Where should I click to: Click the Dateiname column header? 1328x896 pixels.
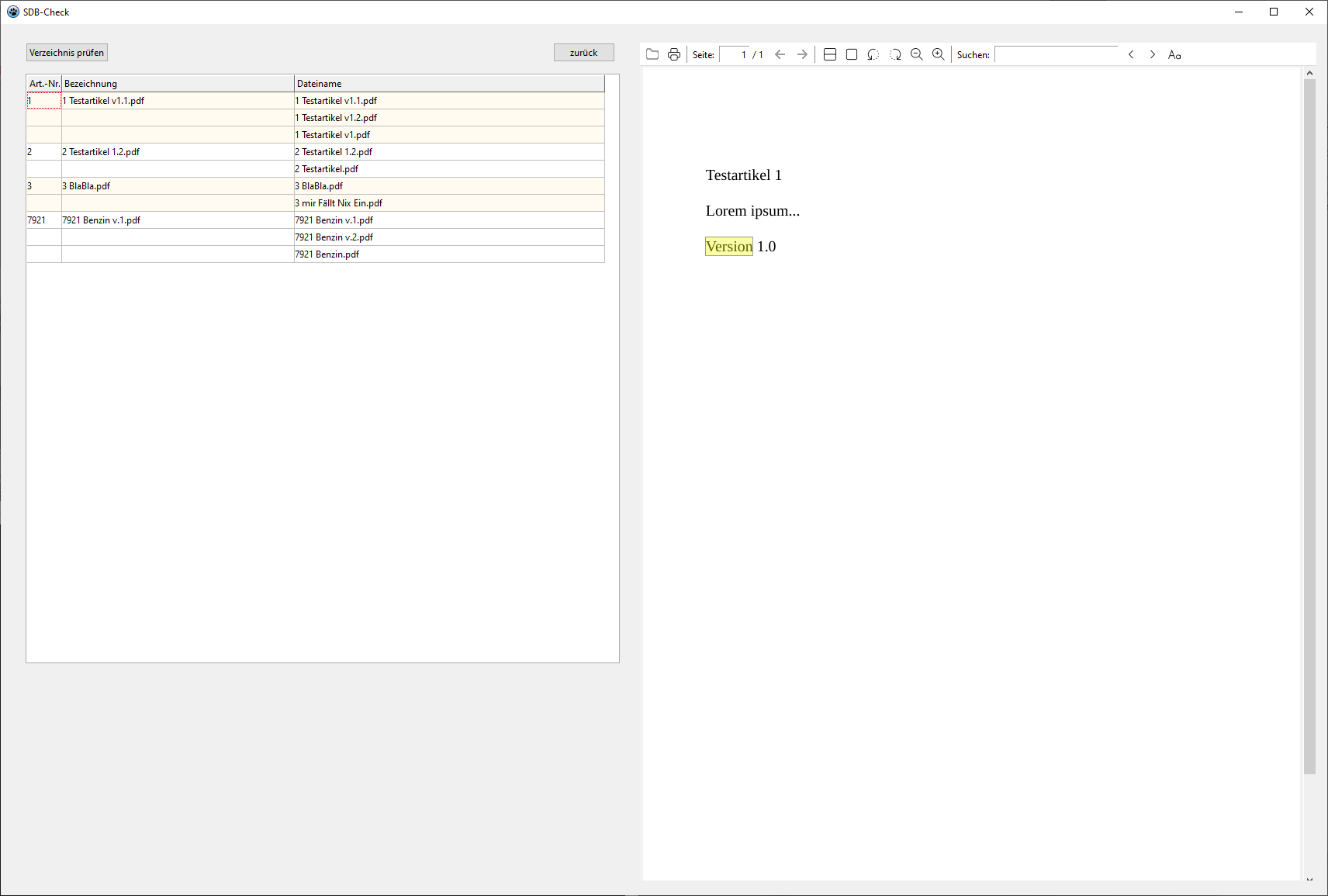[x=448, y=84]
